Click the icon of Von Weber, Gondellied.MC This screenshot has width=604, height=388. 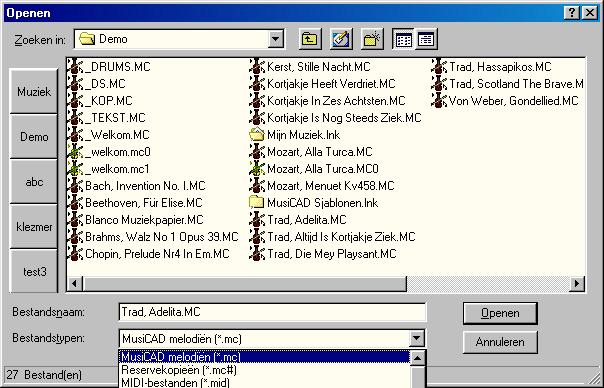click(439, 101)
